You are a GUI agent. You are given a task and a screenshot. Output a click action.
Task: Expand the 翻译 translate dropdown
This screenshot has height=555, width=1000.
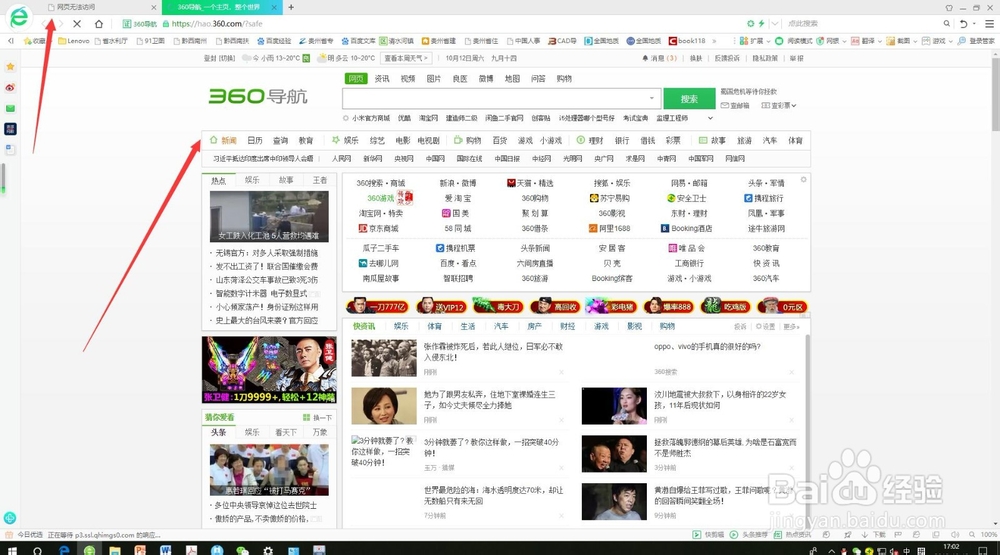(879, 41)
